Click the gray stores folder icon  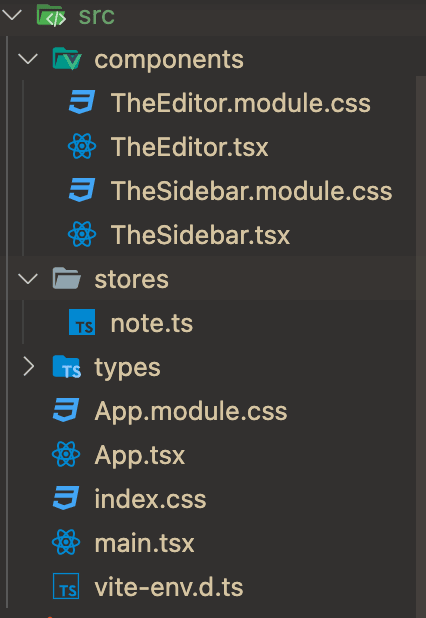pos(67,278)
